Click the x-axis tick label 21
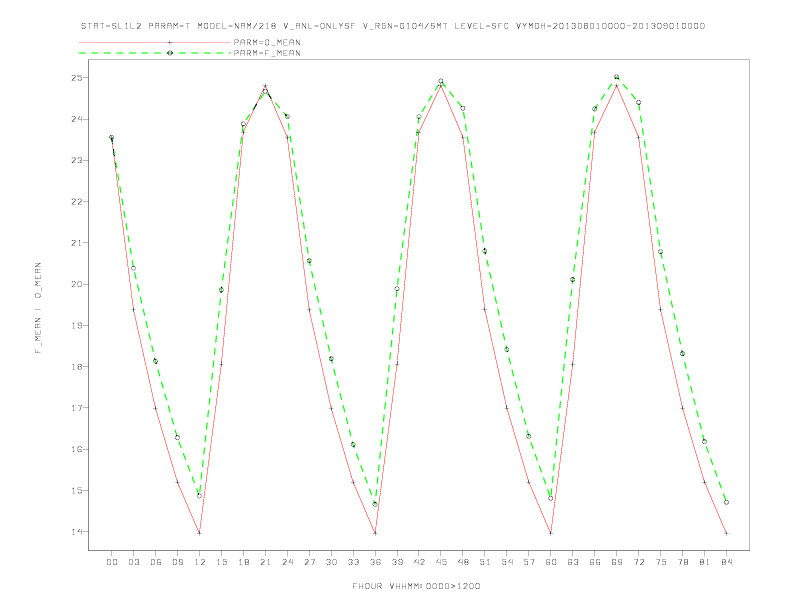Viewport: 792px width, 612px height. [x=265, y=562]
